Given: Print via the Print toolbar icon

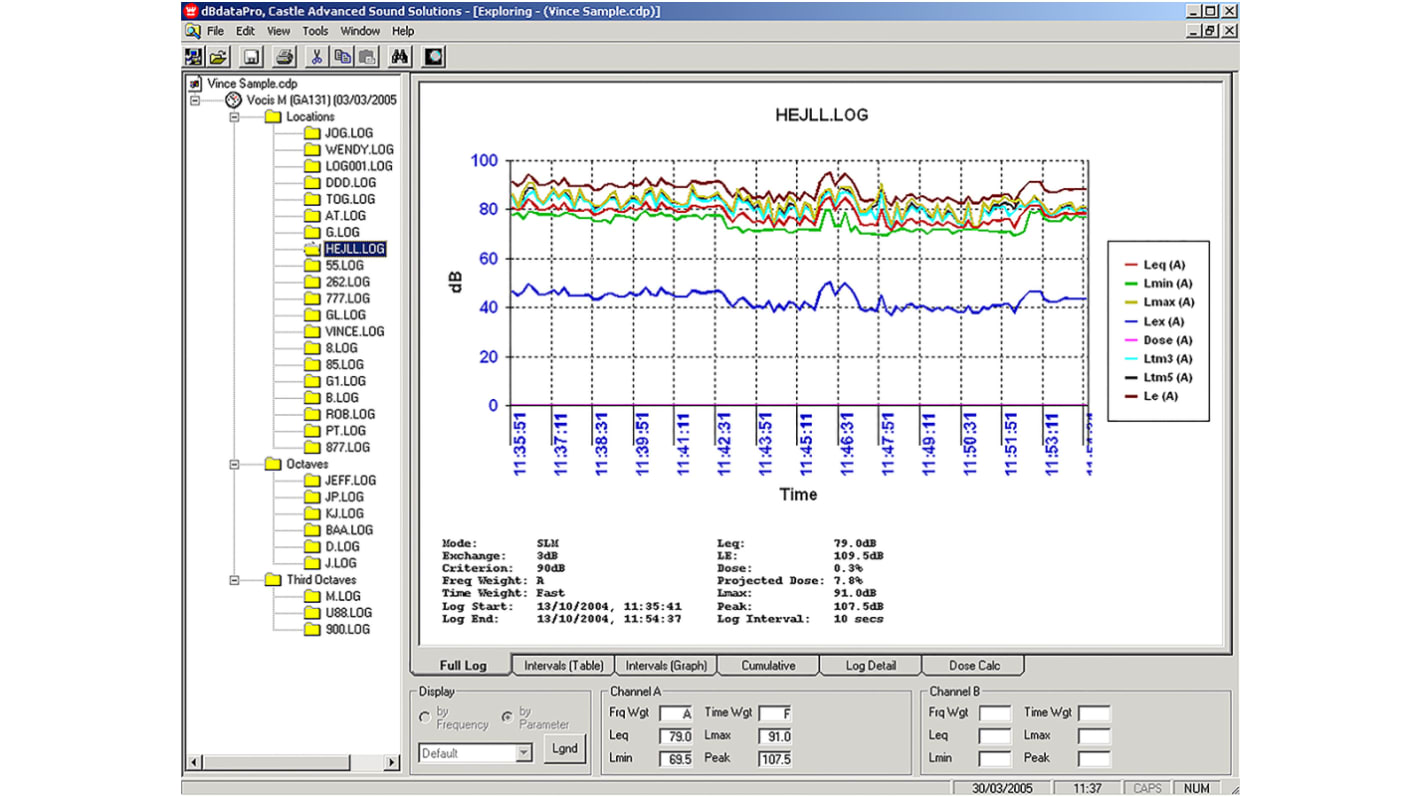Looking at the screenshot, I should [x=284, y=56].
